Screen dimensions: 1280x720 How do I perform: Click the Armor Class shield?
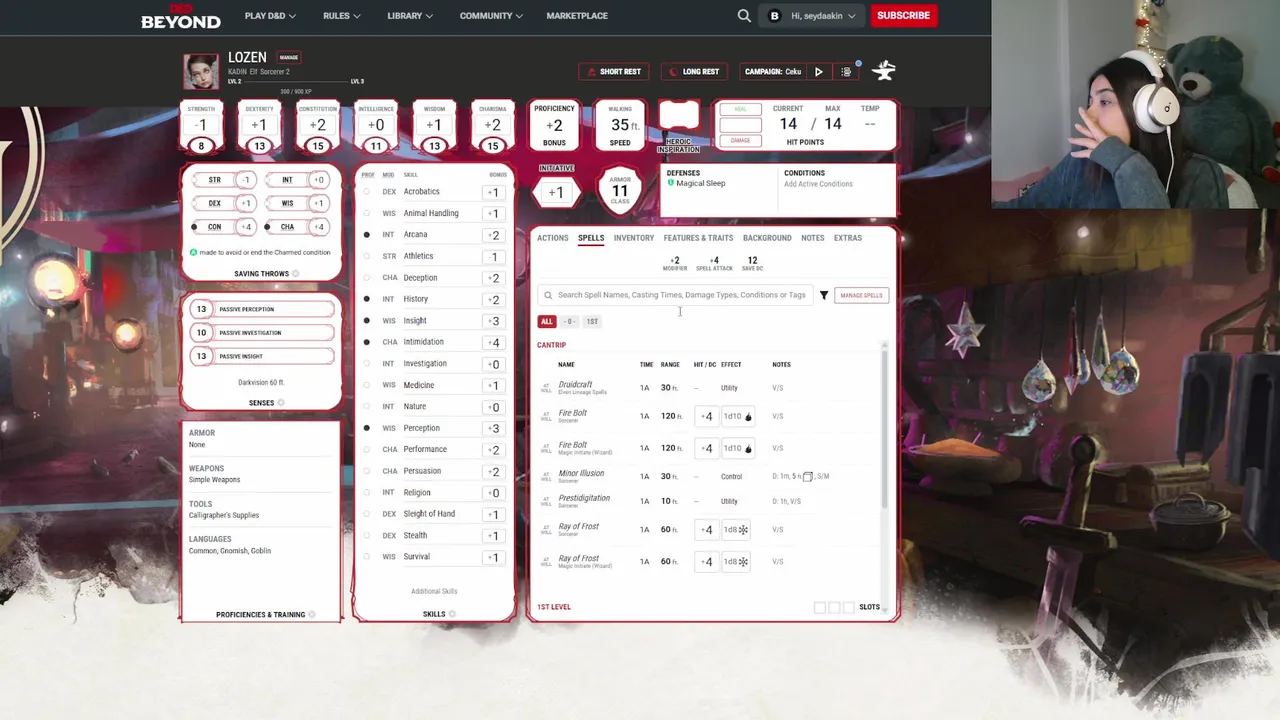[620, 190]
